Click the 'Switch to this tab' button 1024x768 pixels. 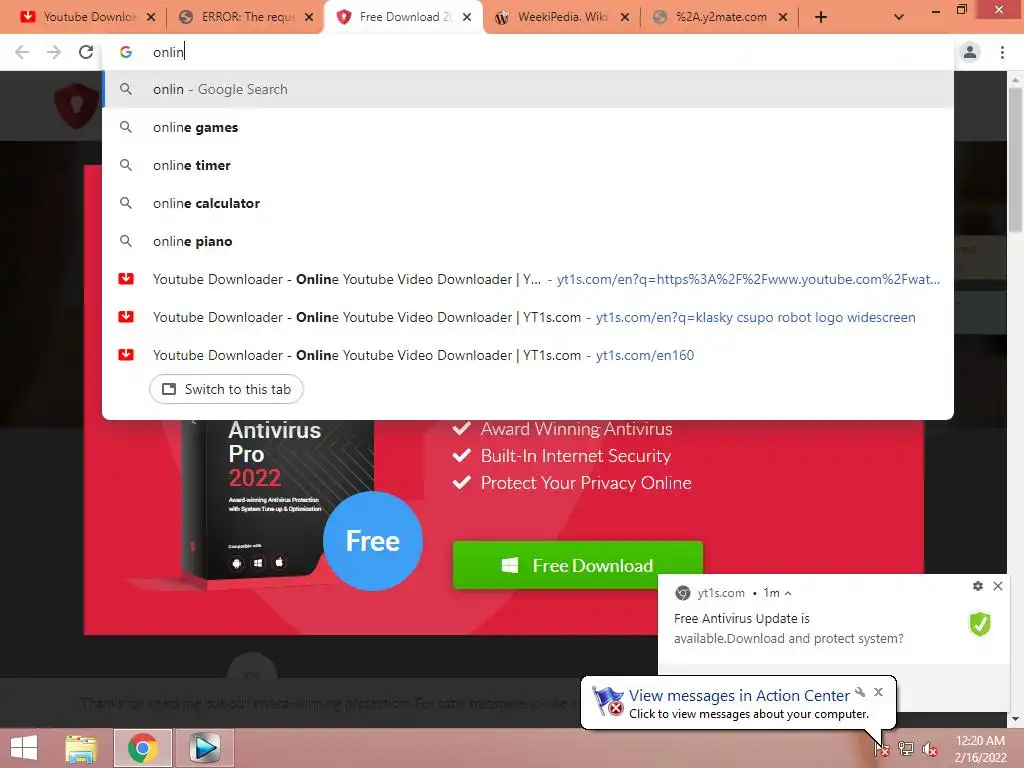tap(226, 389)
